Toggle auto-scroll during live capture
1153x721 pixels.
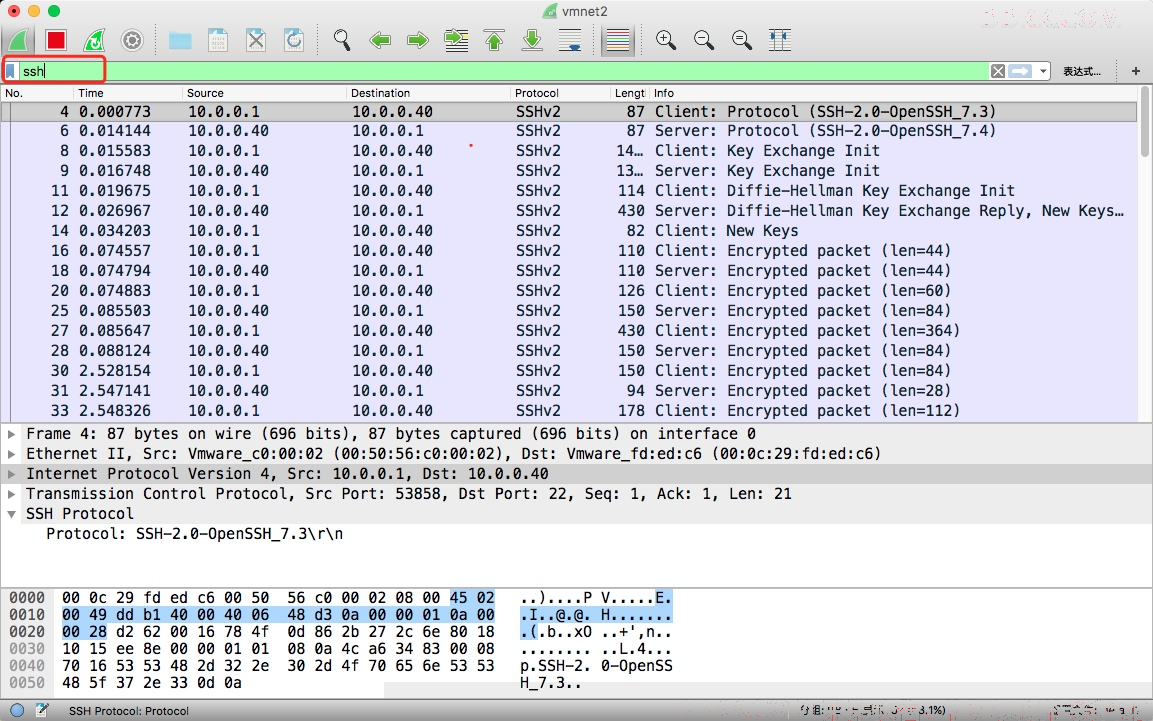point(570,40)
